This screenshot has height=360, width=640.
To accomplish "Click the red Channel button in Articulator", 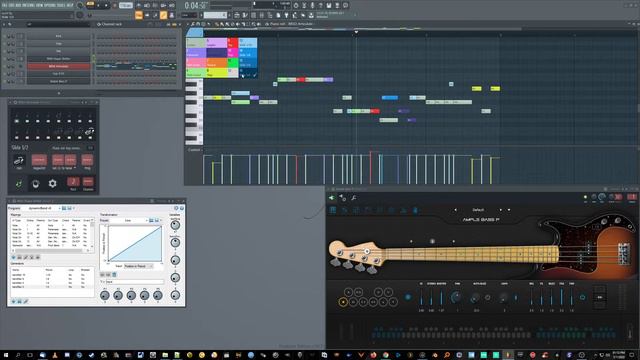I will tap(88, 182).
